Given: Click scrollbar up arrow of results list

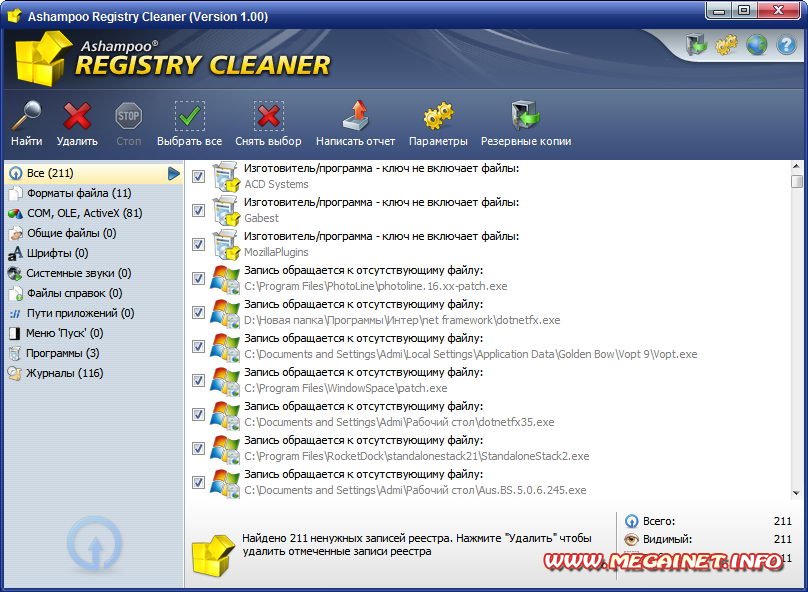Looking at the screenshot, I should point(797,166).
